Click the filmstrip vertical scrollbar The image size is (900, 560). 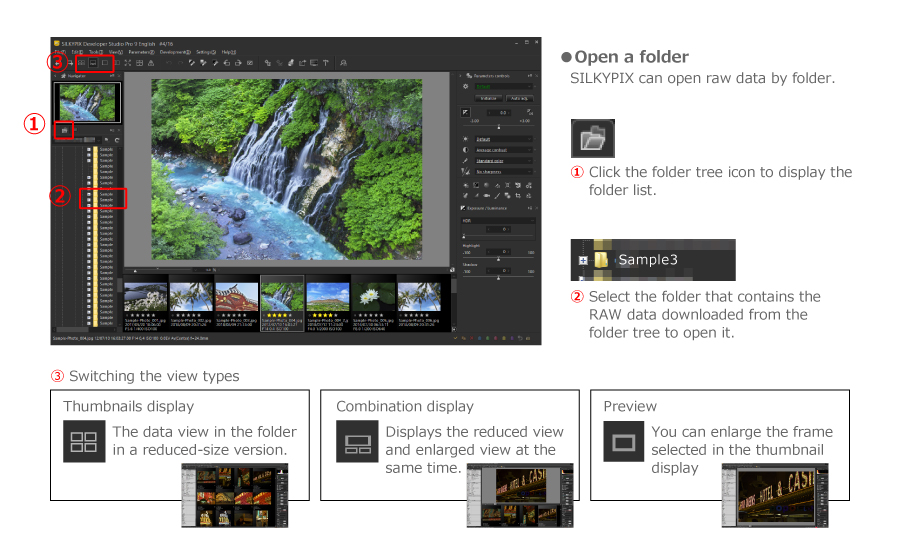coord(453,303)
